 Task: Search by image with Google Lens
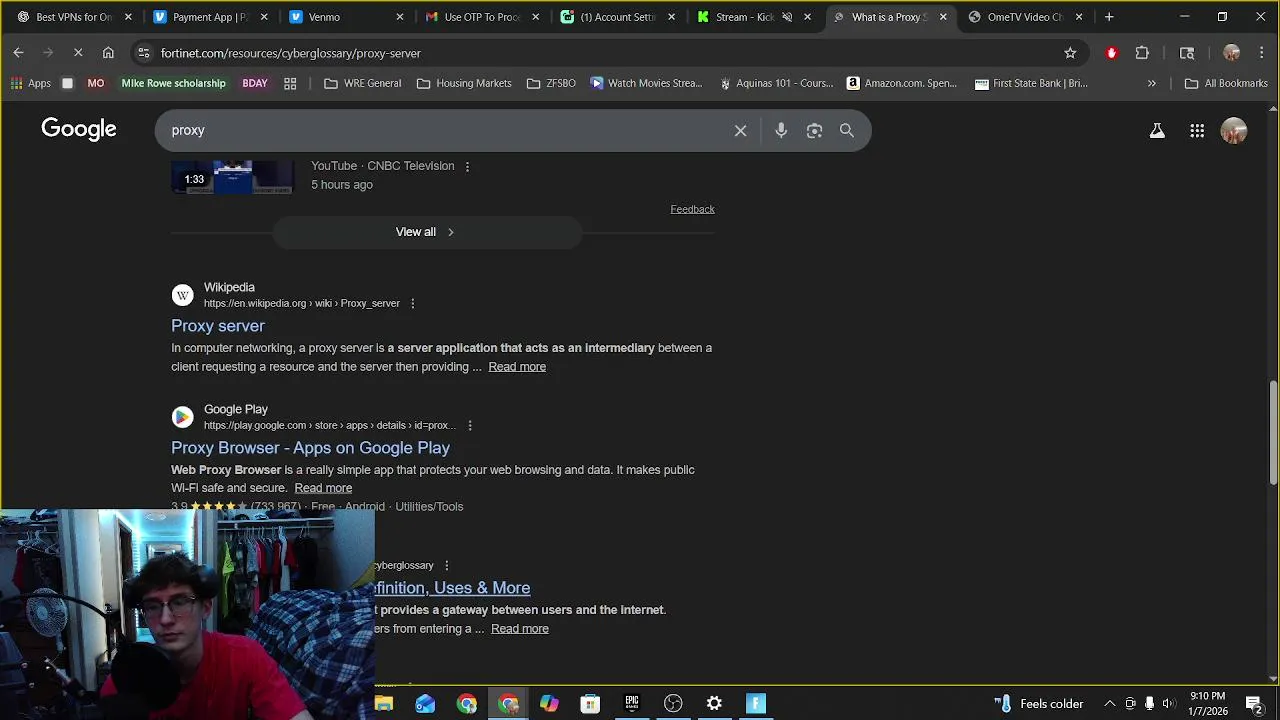(x=814, y=130)
